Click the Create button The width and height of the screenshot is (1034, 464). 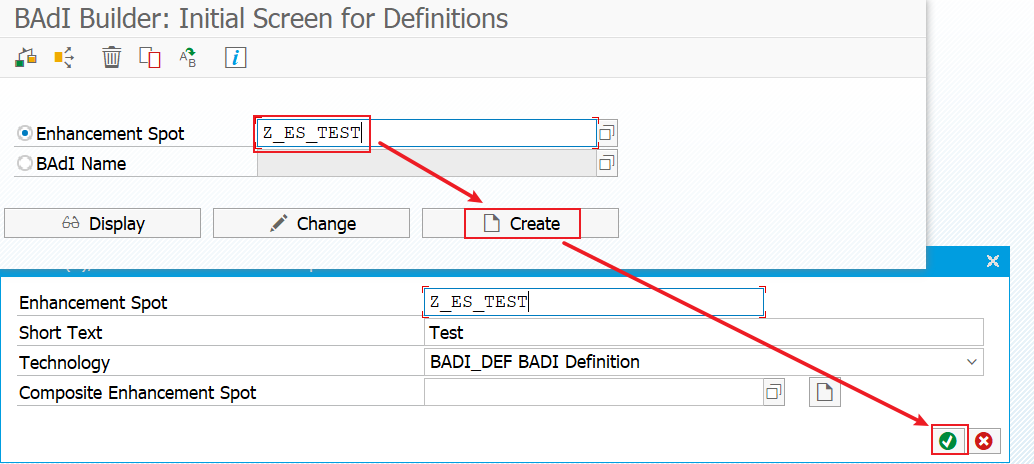coord(520,223)
